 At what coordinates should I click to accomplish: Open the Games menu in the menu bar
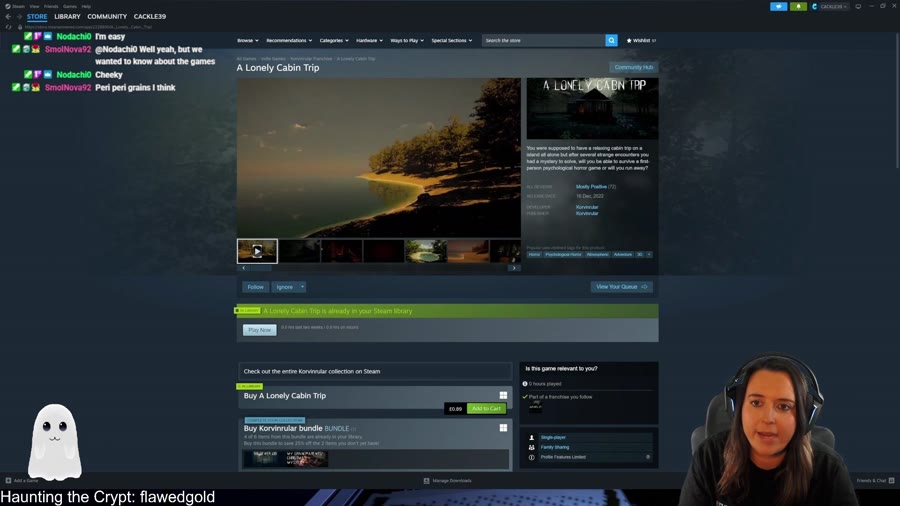click(69, 6)
